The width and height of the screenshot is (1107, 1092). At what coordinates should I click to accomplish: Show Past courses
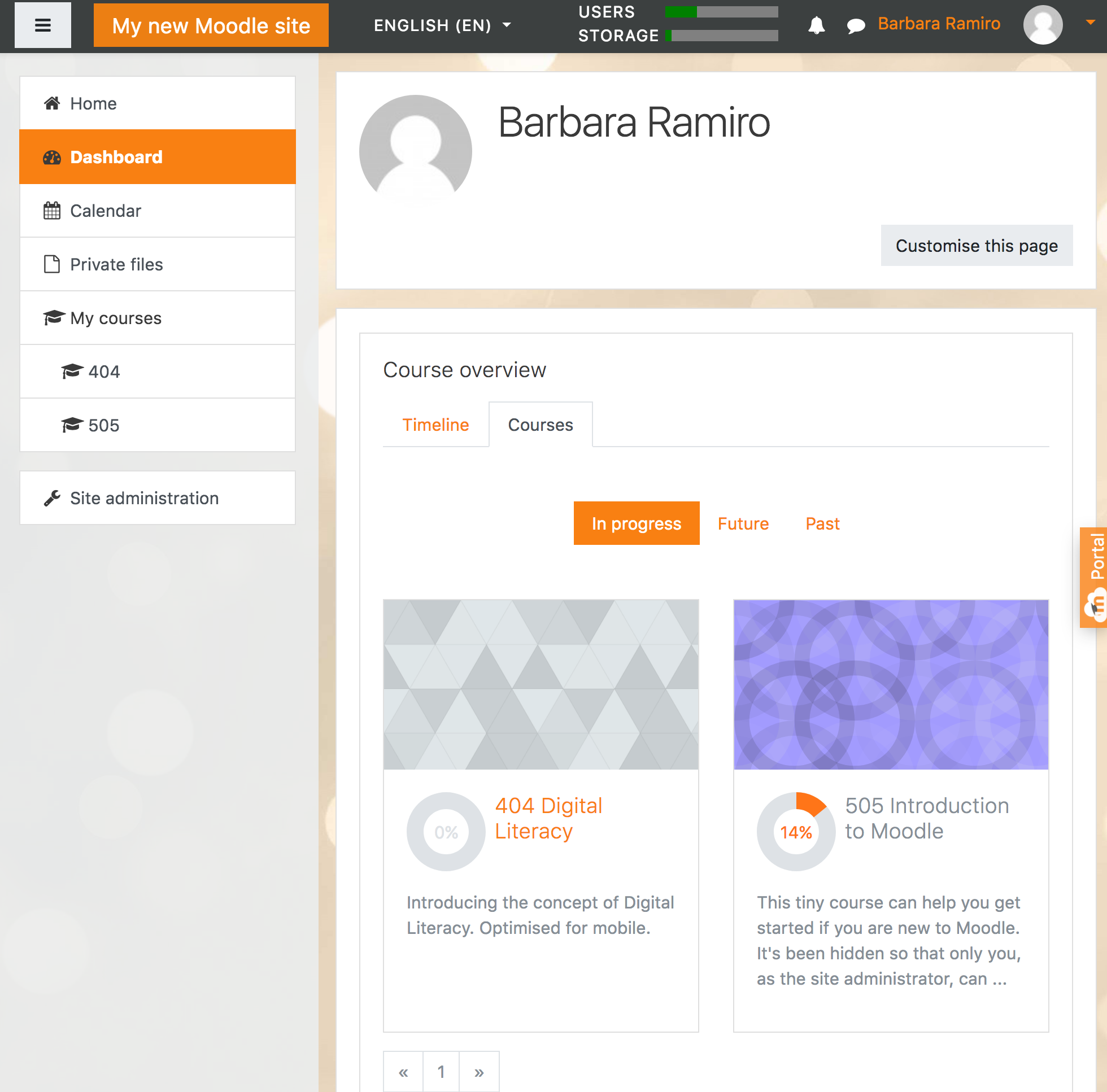(x=822, y=523)
